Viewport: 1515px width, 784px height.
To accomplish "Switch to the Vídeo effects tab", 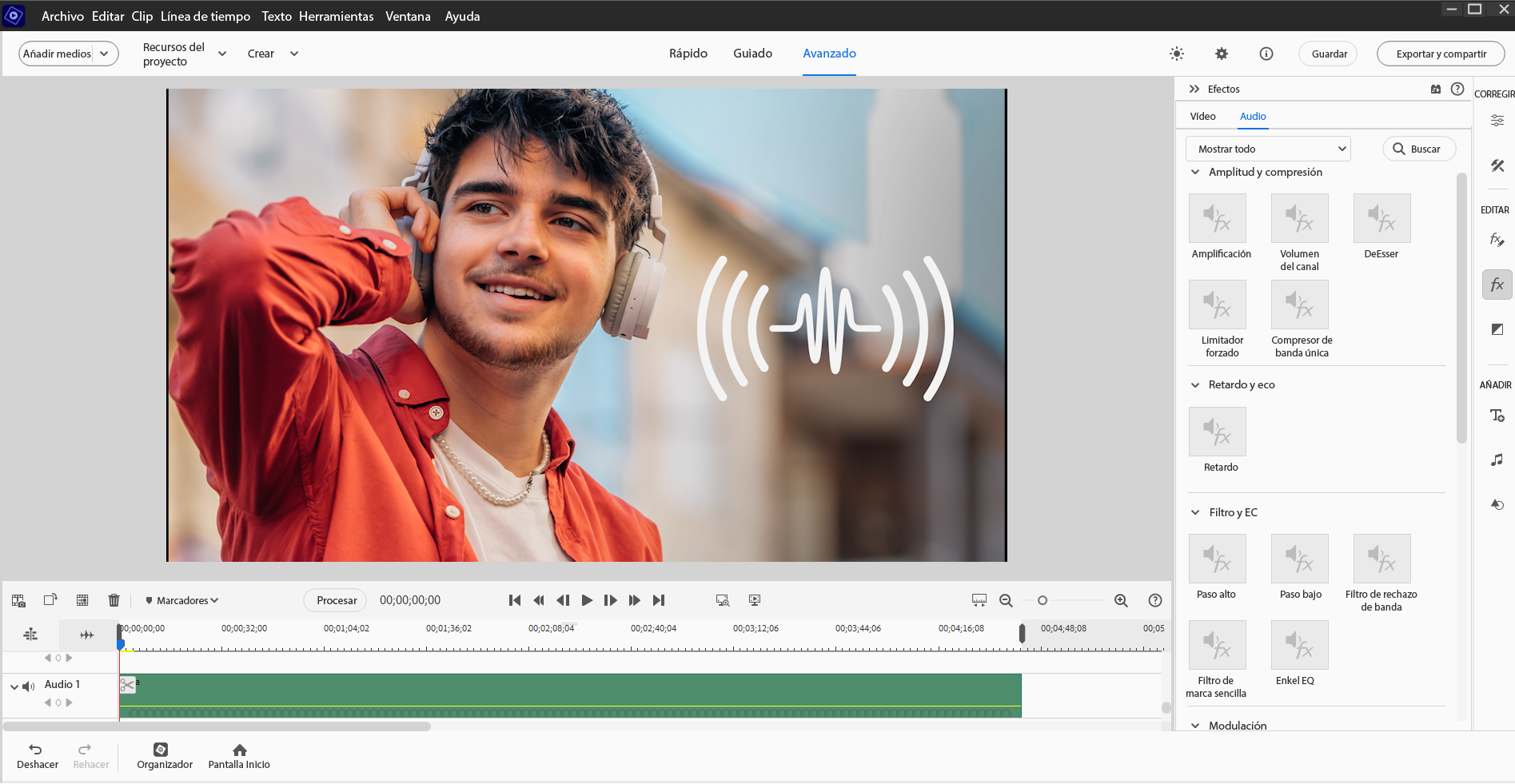I will [1202, 116].
